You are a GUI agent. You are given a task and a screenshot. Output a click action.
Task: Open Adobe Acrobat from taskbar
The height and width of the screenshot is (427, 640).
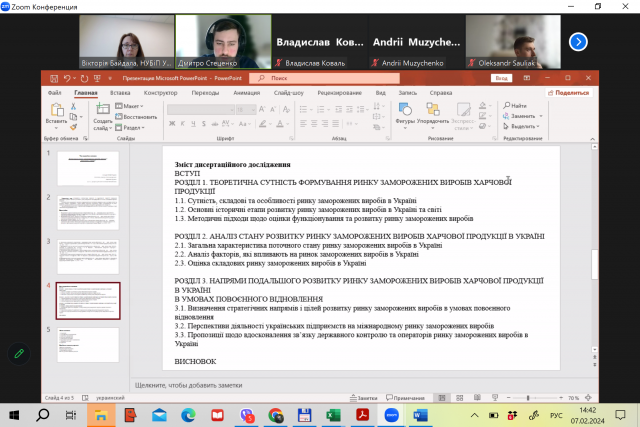(x=362, y=416)
